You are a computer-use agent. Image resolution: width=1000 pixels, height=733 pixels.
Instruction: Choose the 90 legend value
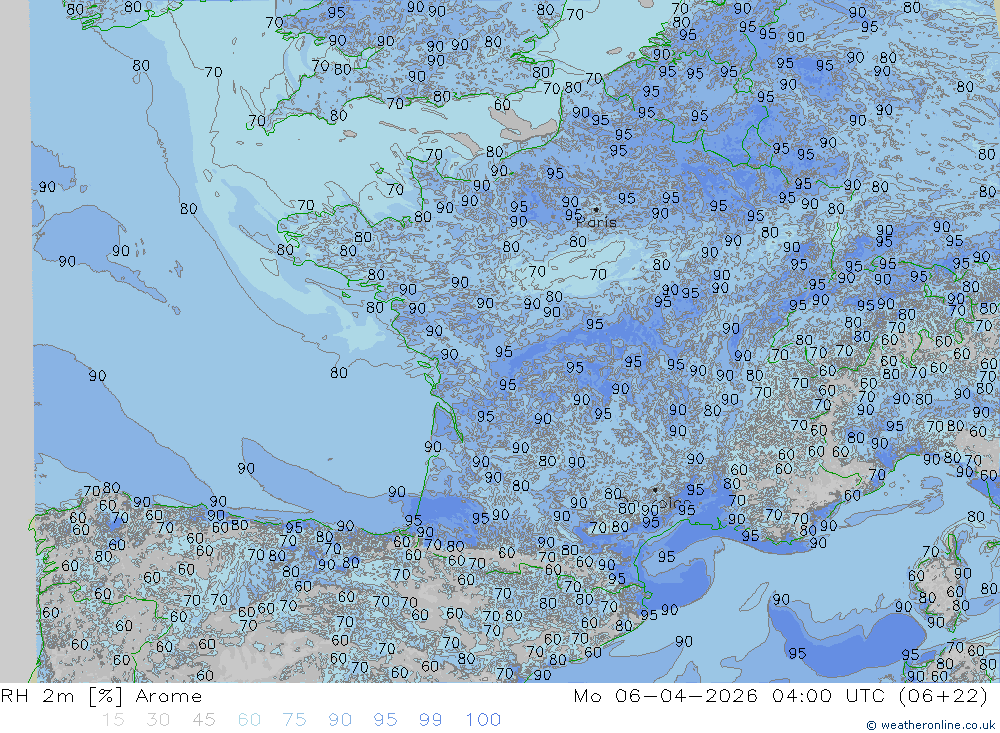(x=340, y=720)
